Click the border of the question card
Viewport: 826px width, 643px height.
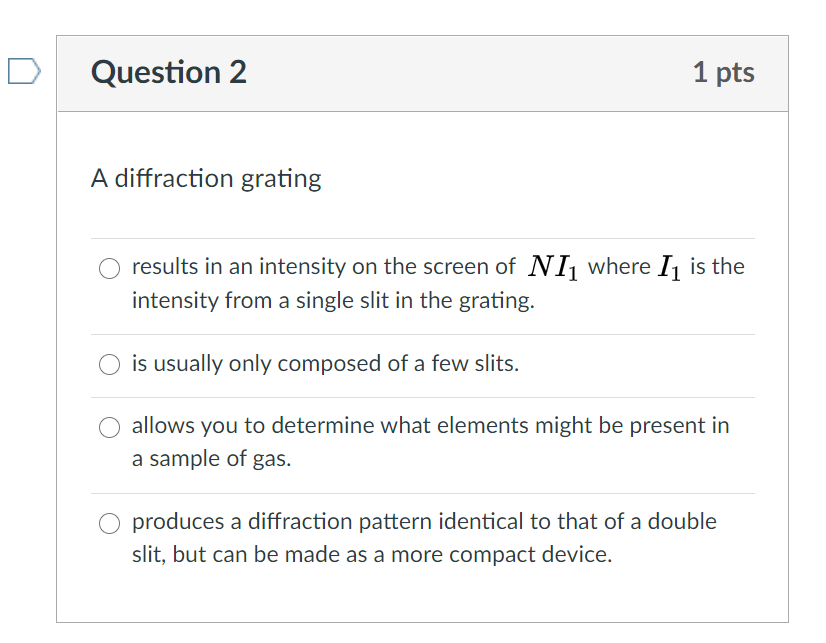coord(58,350)
